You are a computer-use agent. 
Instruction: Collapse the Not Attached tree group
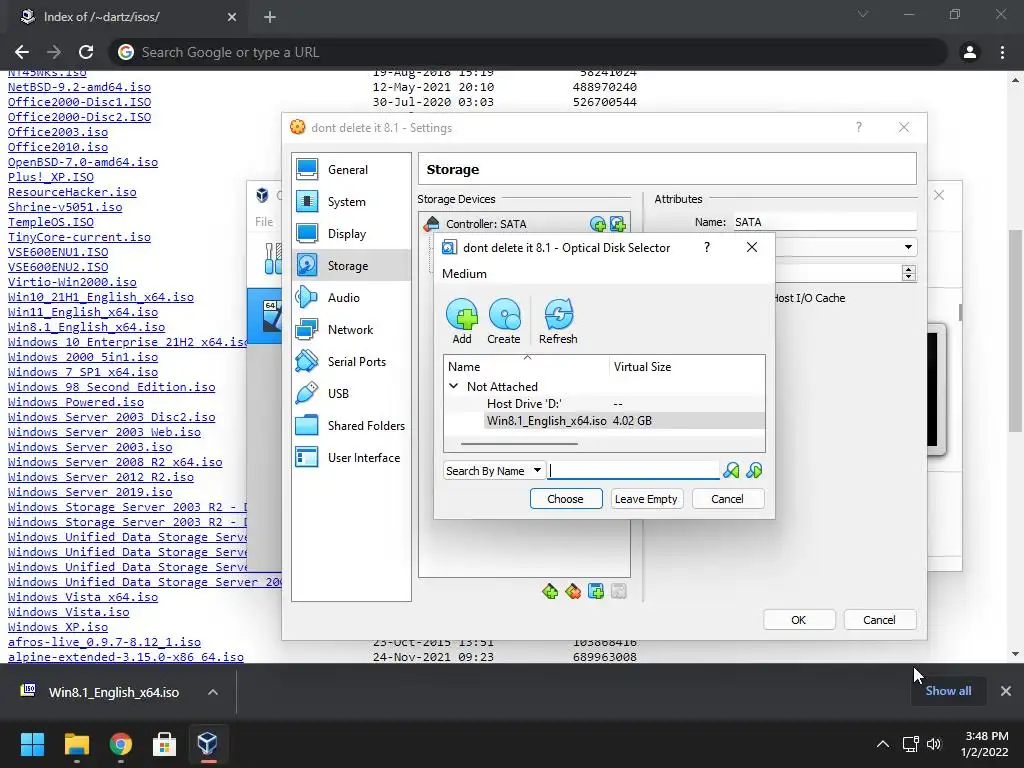pos(454,387)
